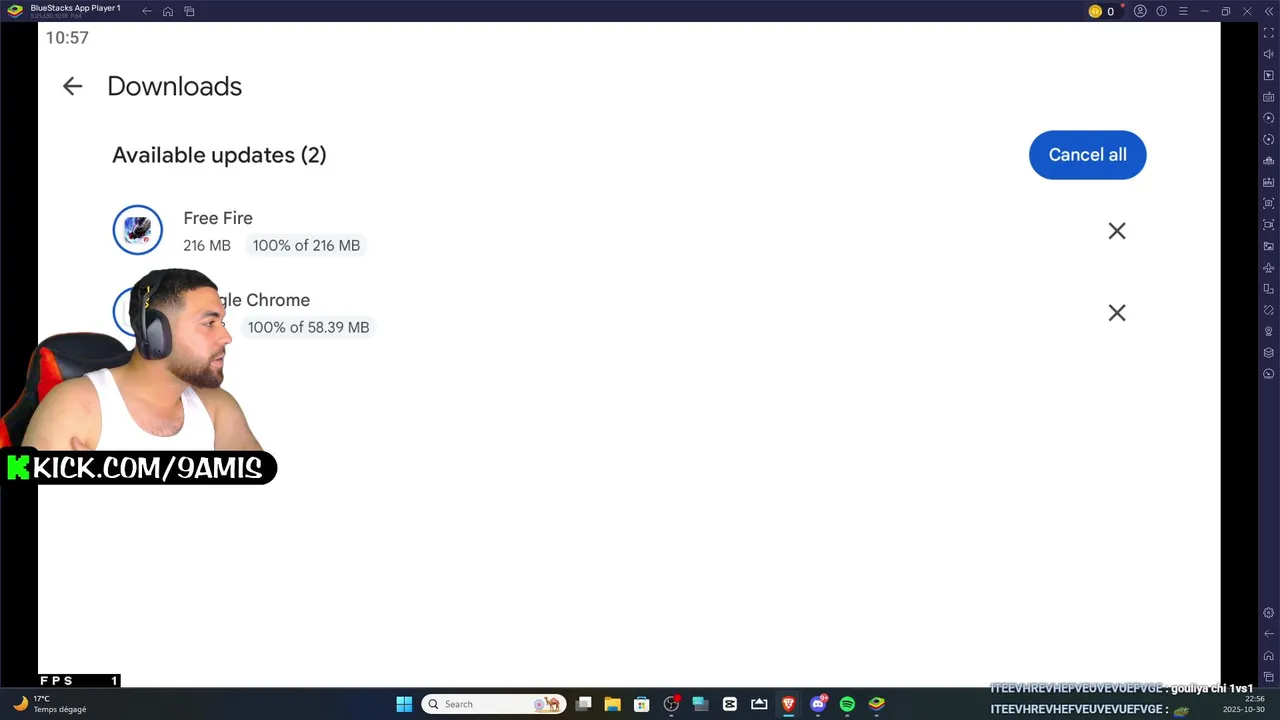The height and width of the screenshot is (720, 1280).
Task: Open Discord from taskbar
Action: [x=818, y=704]
